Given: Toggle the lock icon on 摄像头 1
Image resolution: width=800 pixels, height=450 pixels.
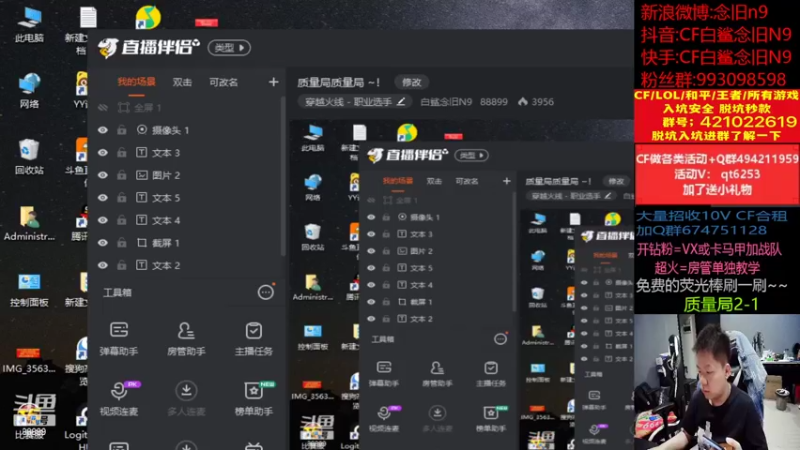Looking at the screenshot, I should coord(121,130).
